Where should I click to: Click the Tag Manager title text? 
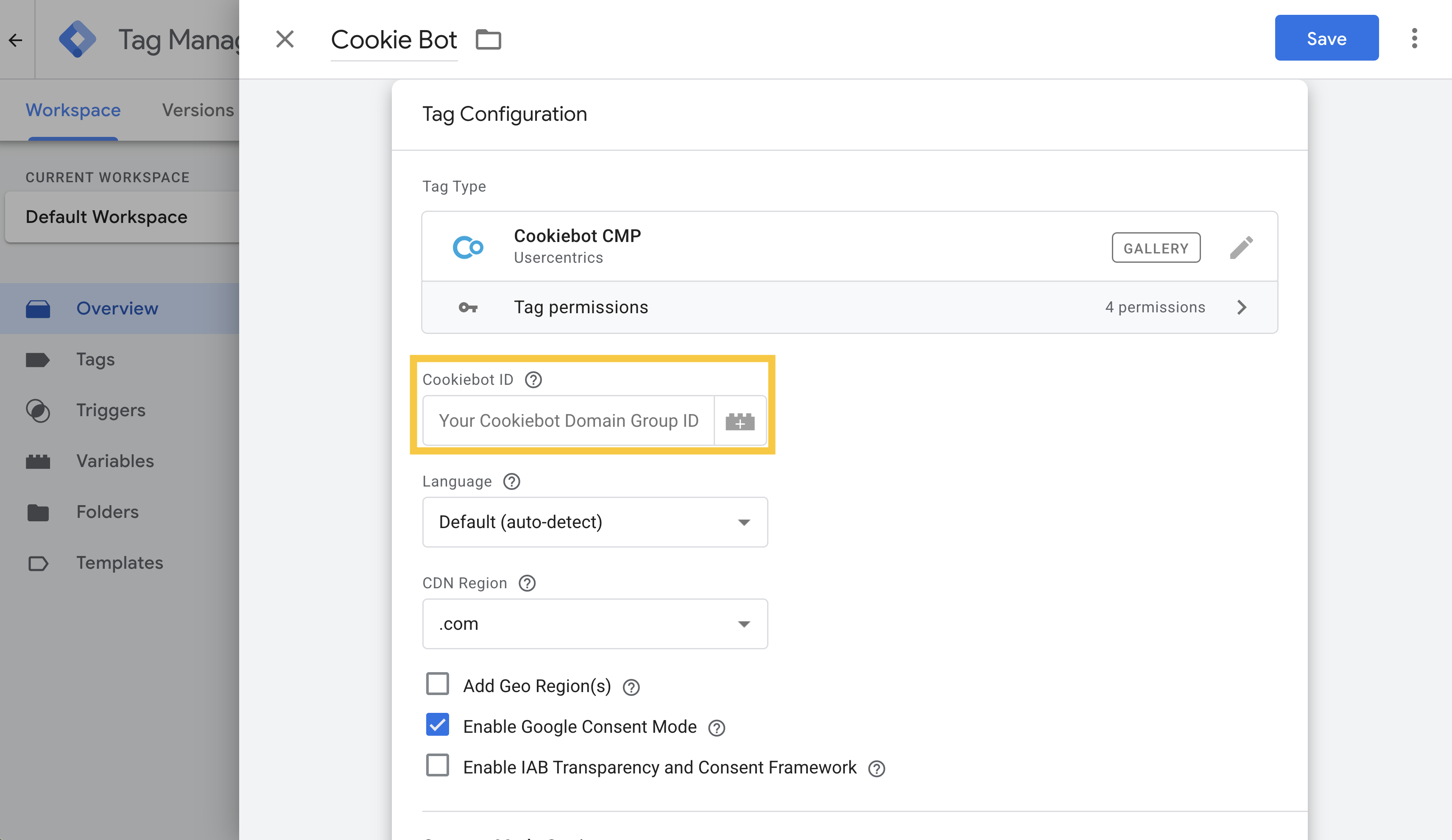[x=179, y=40]
